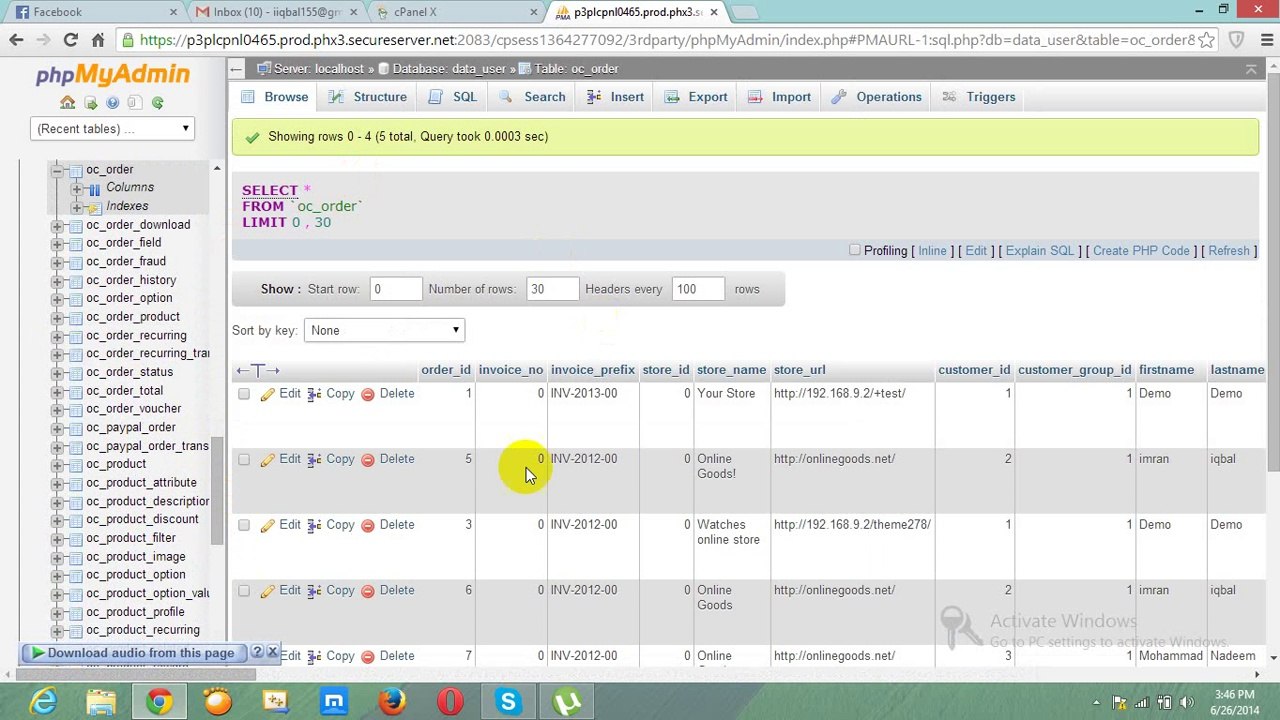Screen dimensions: 1280x720
Task: Check the row checkbox for order 1
Action: (244, 394)
